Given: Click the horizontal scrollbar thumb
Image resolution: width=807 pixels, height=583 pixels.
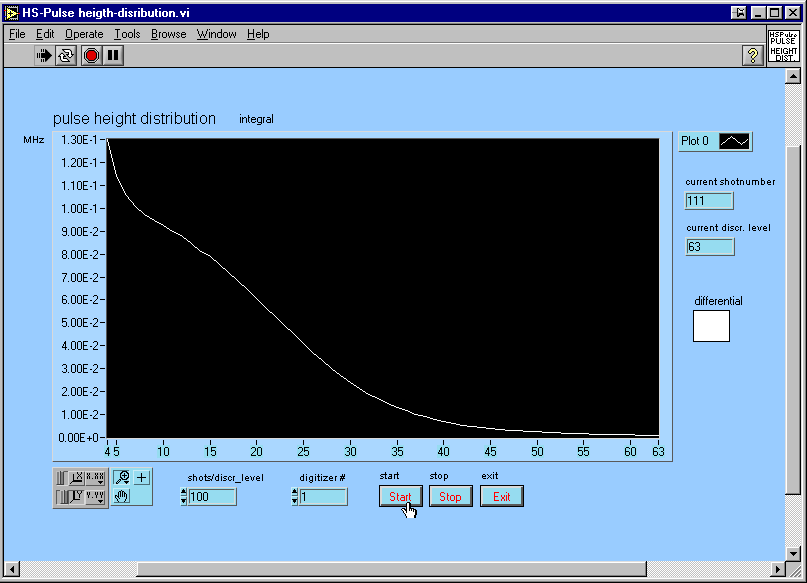Looking at the screenshot, I should 392,569.
